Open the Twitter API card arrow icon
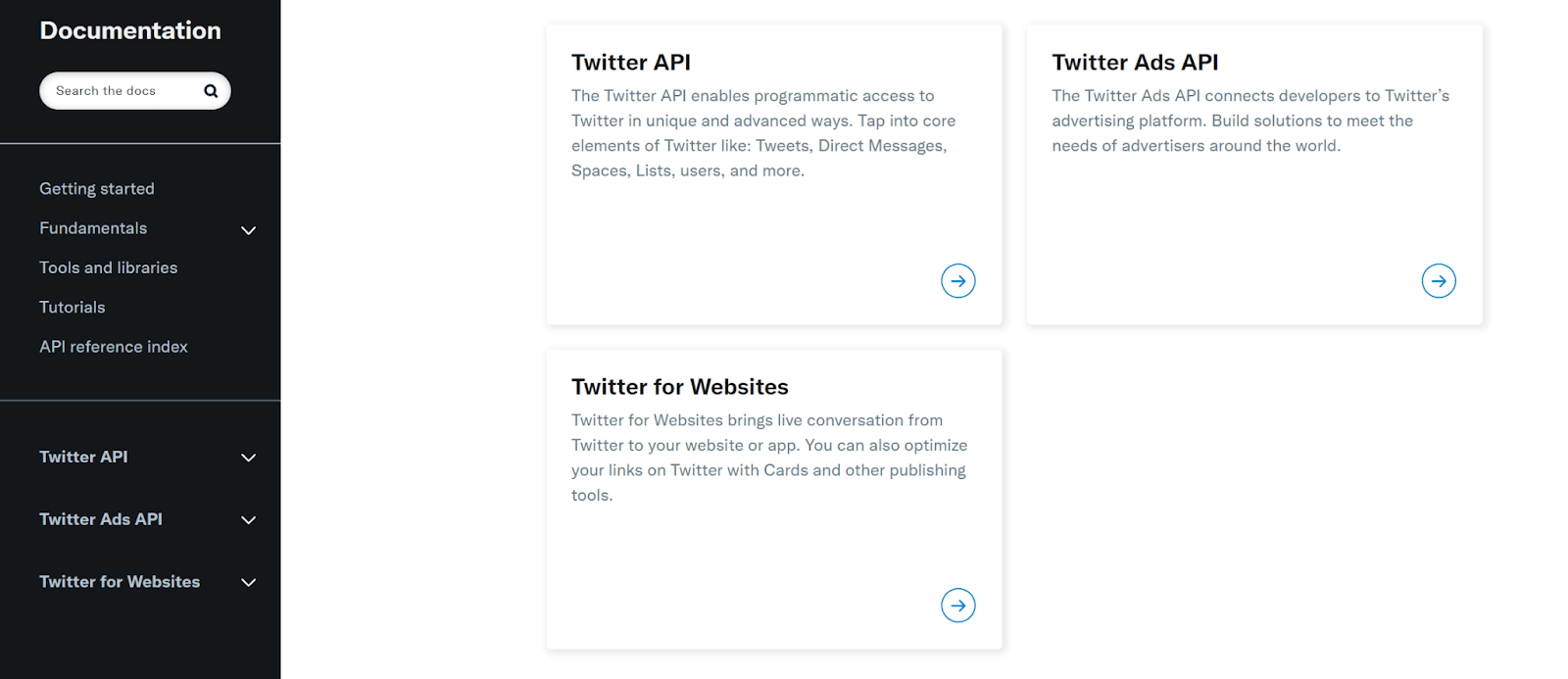This screenshot has width=1568, height=679. (x=957, y=280)
